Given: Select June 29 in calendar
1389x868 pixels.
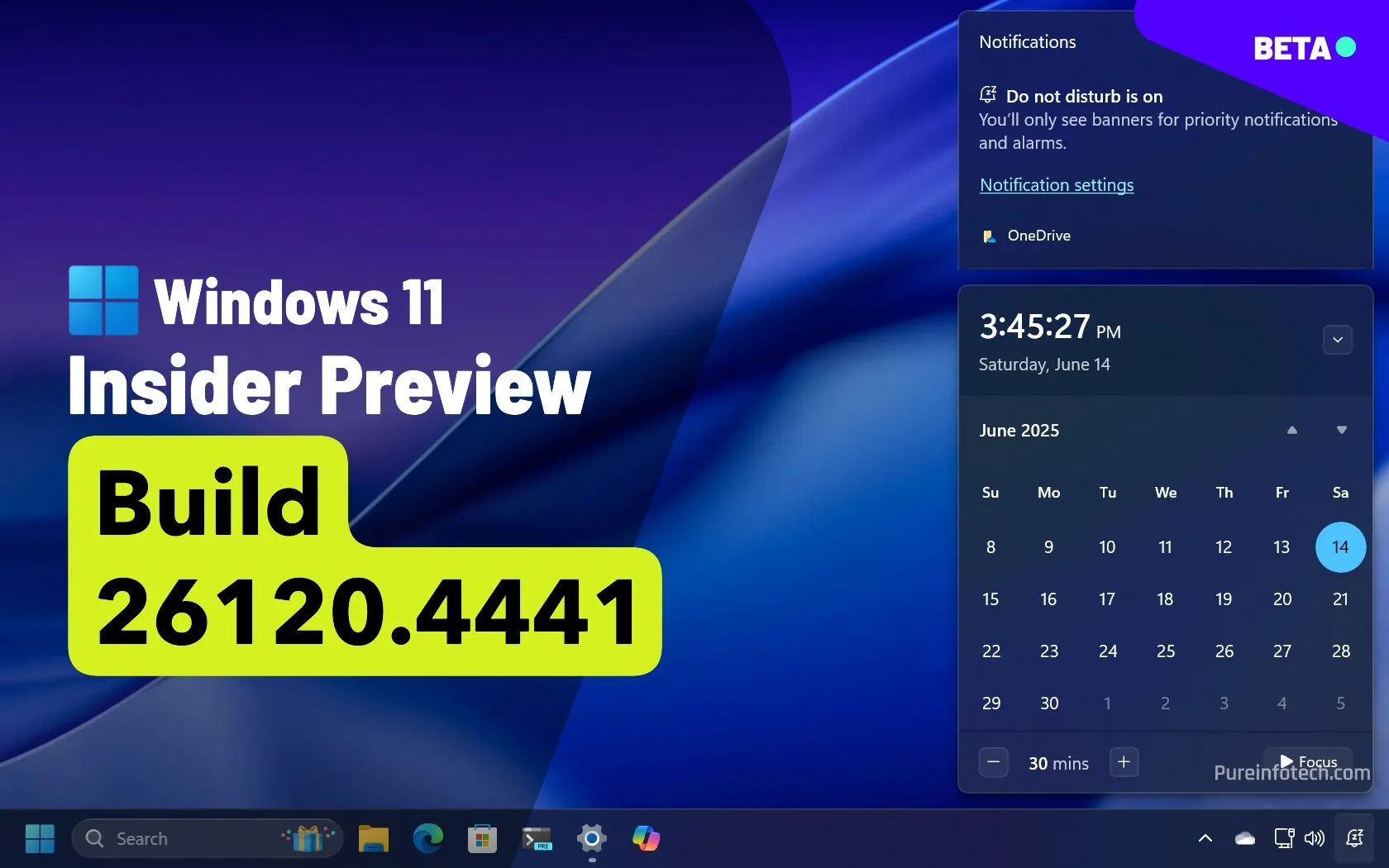Looking at the screenshot, I should (990, 703).
